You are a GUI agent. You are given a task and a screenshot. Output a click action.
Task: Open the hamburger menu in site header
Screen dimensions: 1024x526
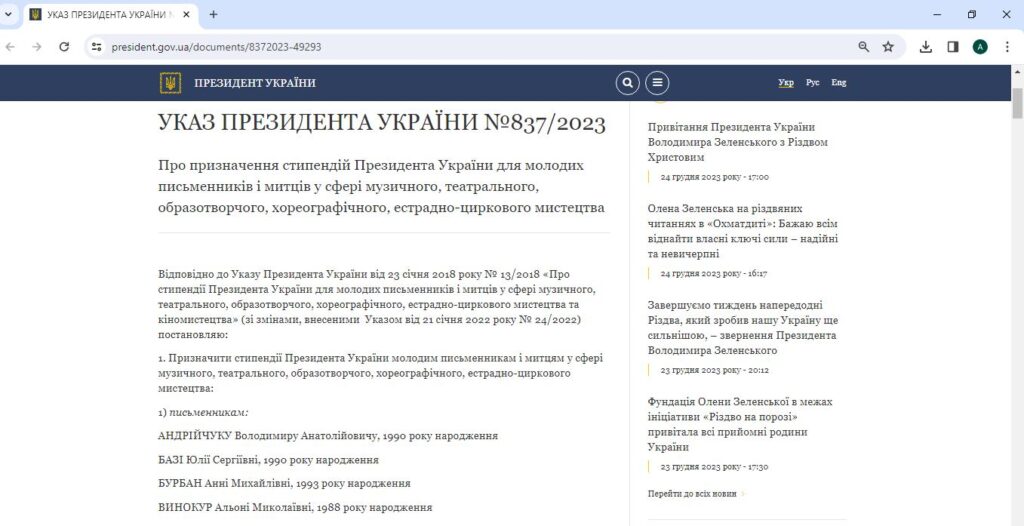tap(657, 83)
